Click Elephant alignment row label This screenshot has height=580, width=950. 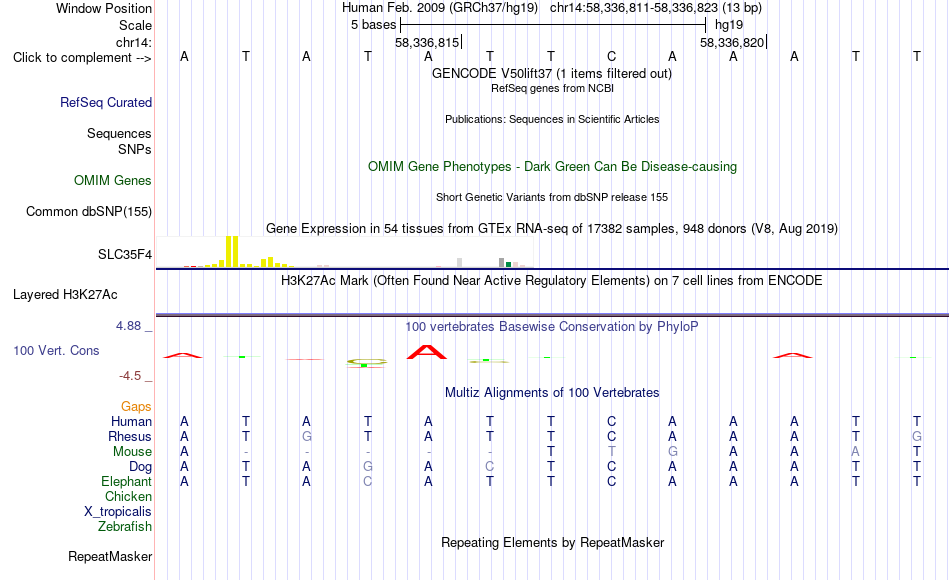[x=126, y=481]
